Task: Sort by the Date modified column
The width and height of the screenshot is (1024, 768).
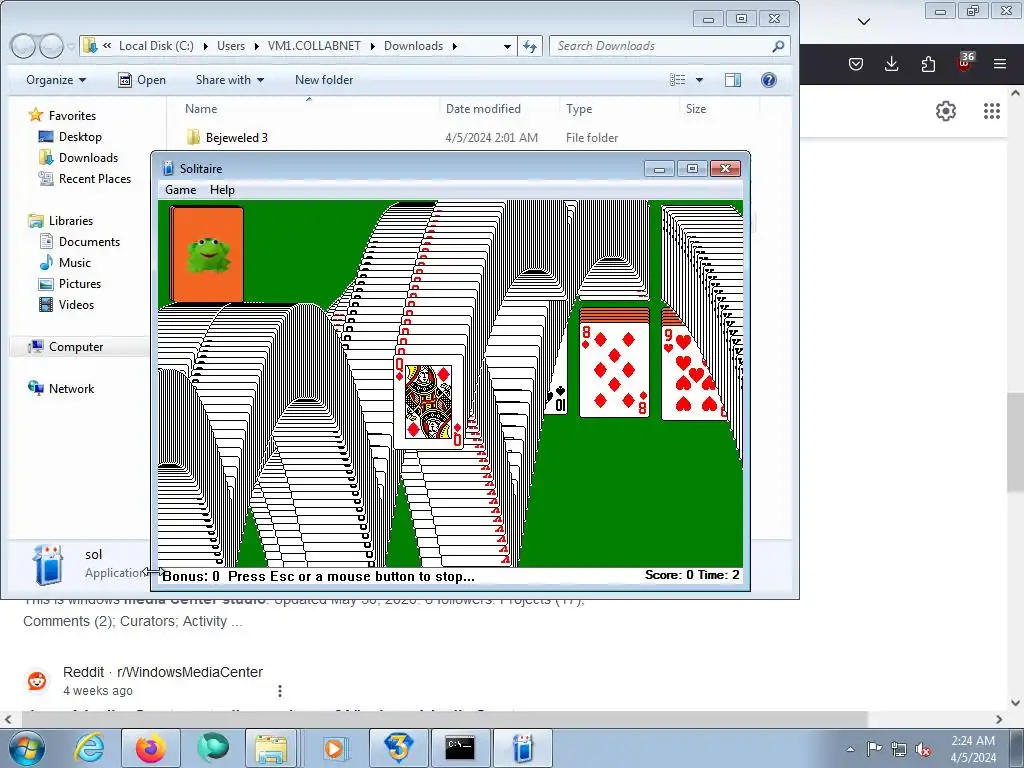Action: click(483, 109)
